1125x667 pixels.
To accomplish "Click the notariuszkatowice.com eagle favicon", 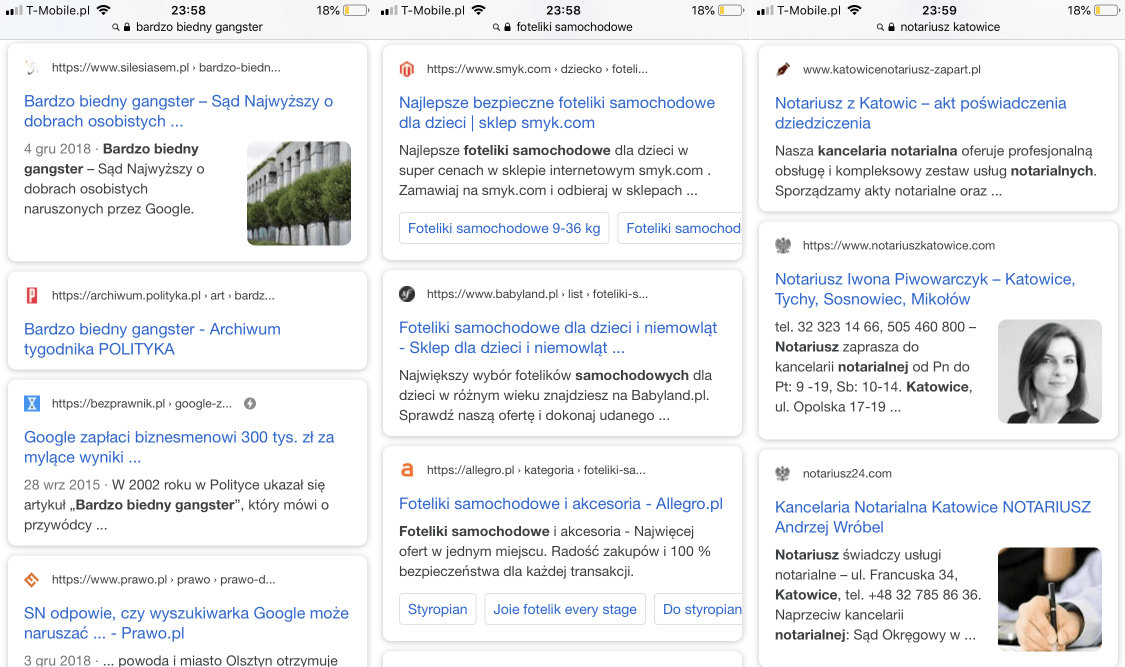I will pos(783,245).
